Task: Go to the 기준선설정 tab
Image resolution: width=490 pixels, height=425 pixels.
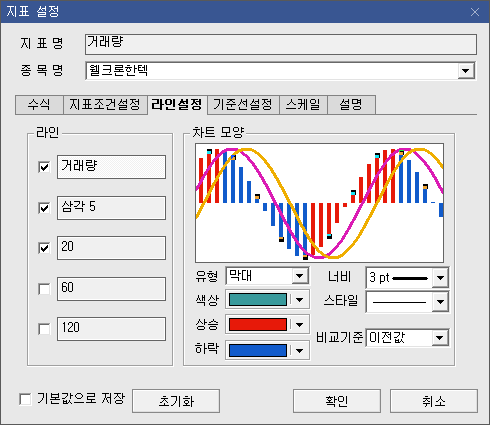Action: coord(243,105)
